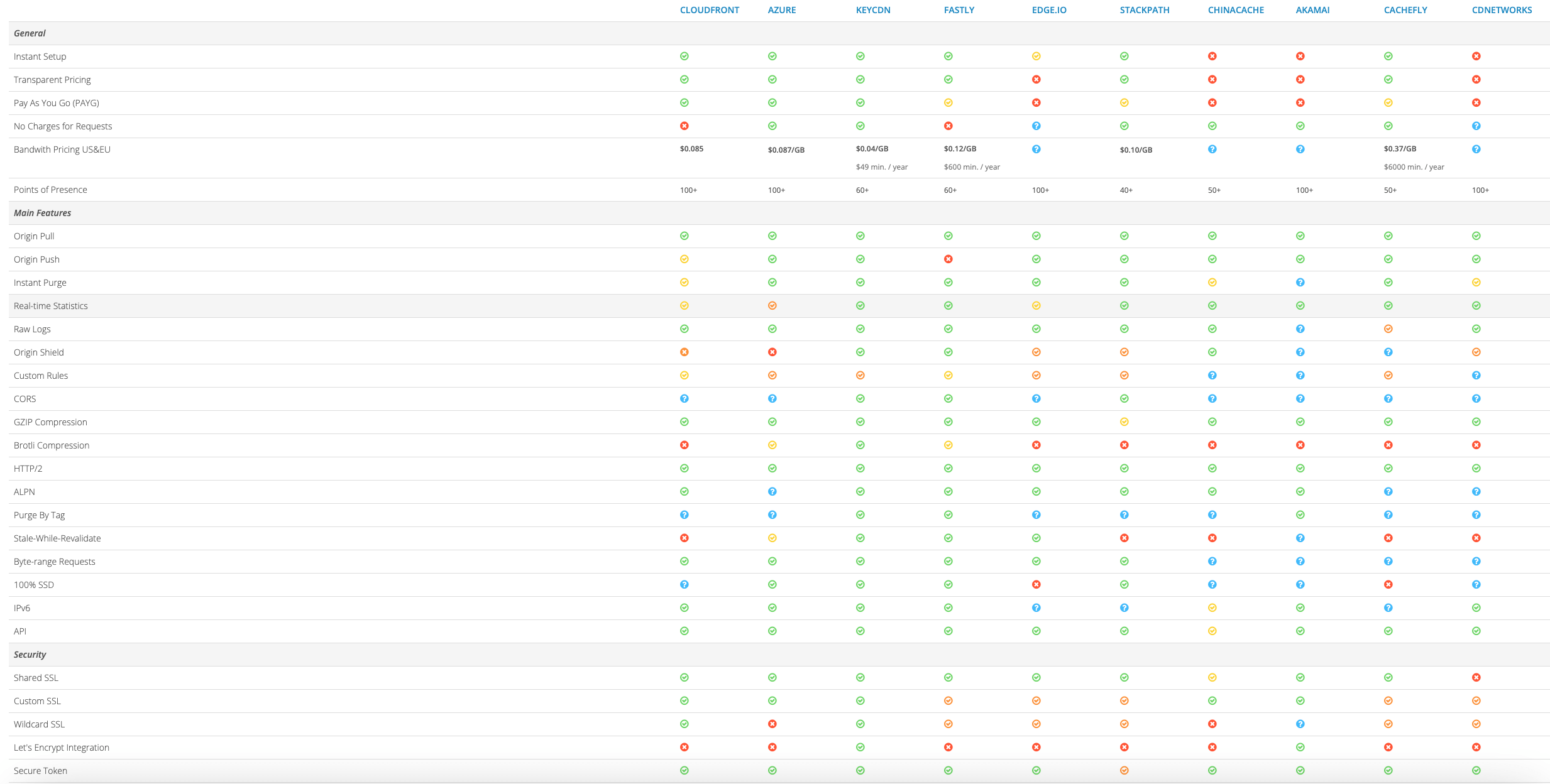This screenshot has width=1550, height=784.
Task: Open the AZURE column header link
Action: 781,10
